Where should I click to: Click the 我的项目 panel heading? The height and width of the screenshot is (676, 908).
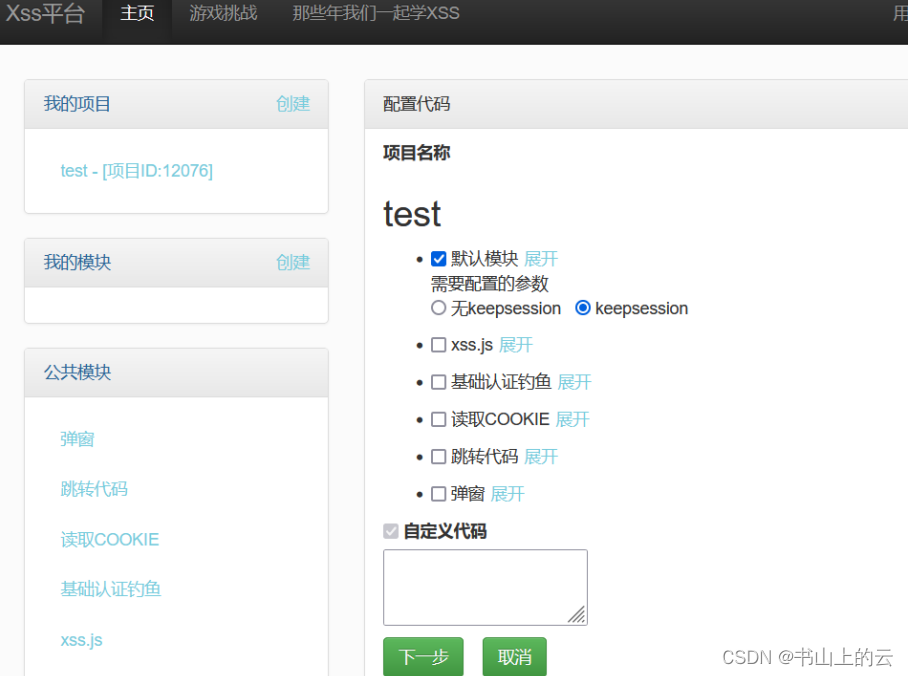click(x=77, y=104)
